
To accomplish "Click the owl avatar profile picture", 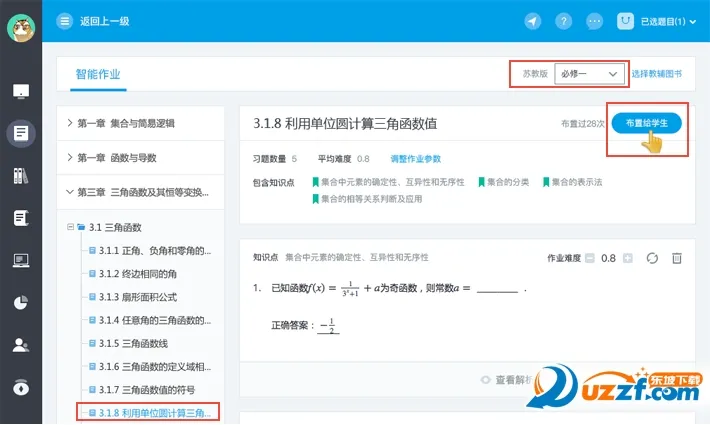I will coord(21,28).
